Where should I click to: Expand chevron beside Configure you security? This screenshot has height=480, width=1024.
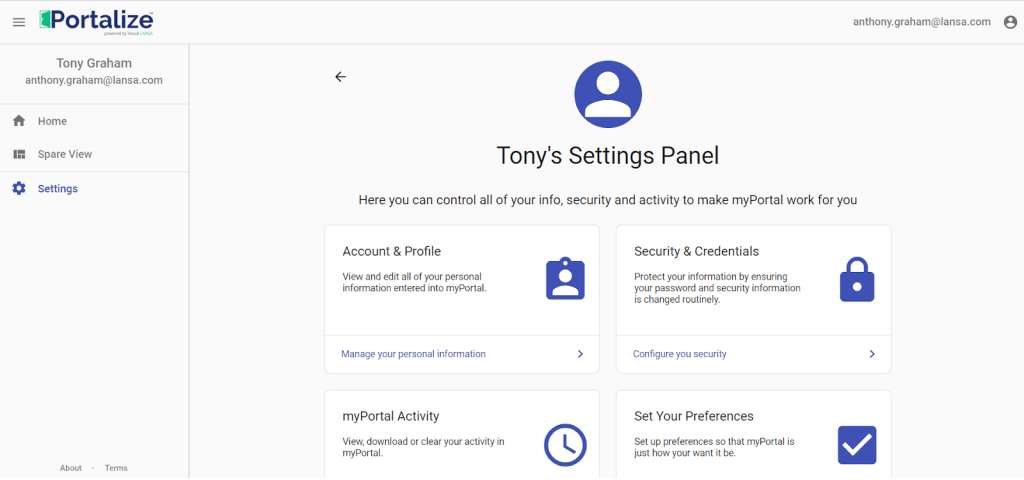pyautogui.click(x=872, y=354)
